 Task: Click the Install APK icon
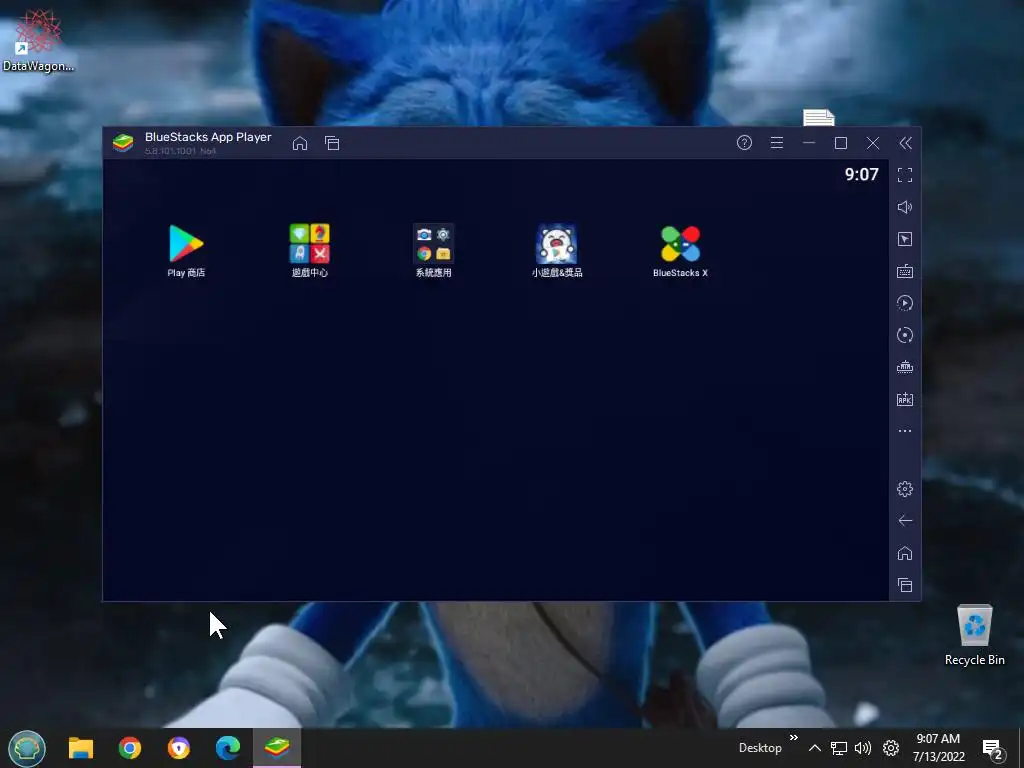(x=904, y=399)
